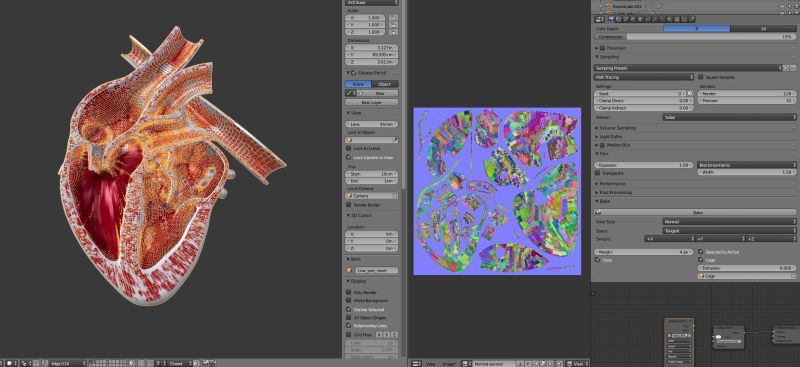800x367 pixels.
Task: Open the Render Layers properties tab icon
Action: click(618, 19)
